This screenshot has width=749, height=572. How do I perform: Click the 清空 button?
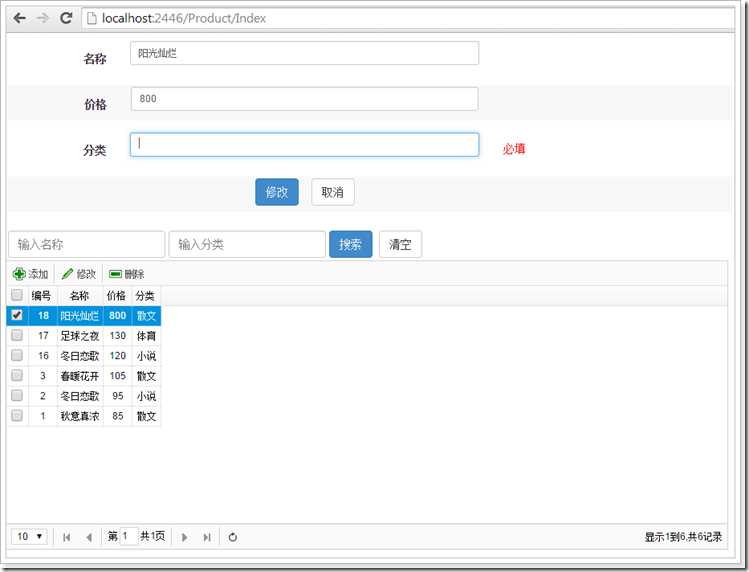tap(400, 245)
